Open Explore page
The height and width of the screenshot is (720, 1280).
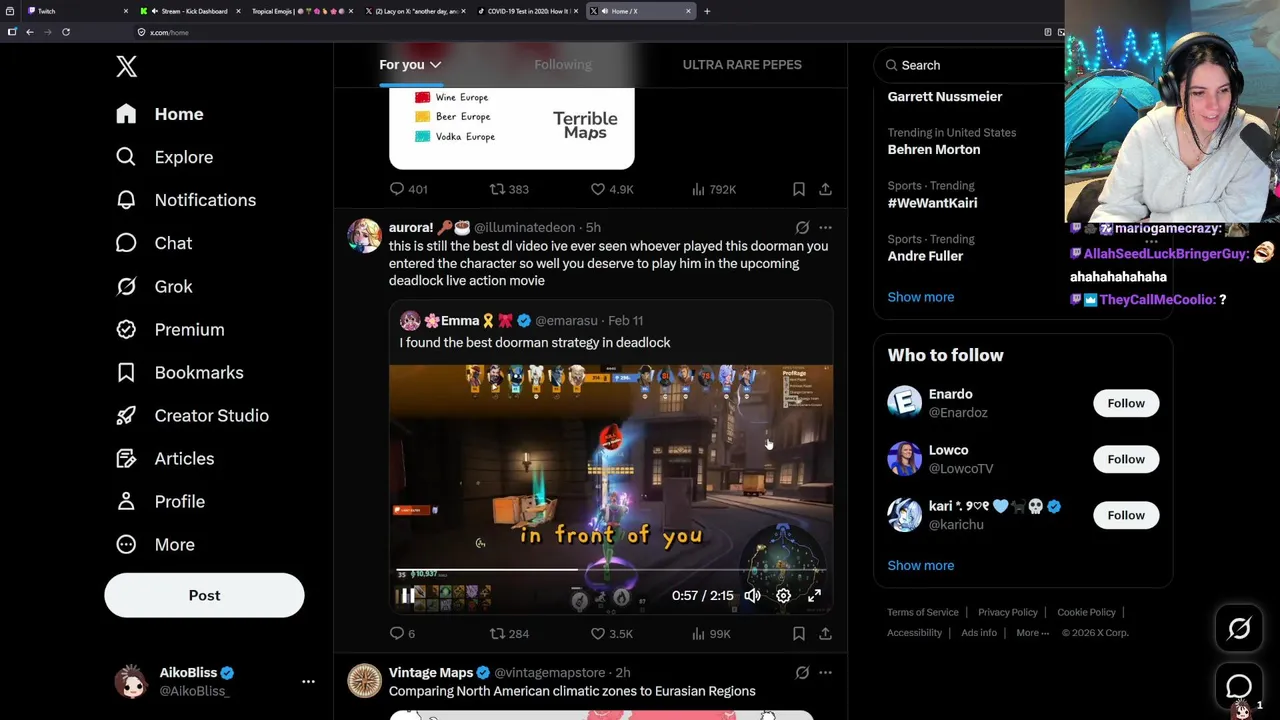pyautogui.click(x=165, y=157)
